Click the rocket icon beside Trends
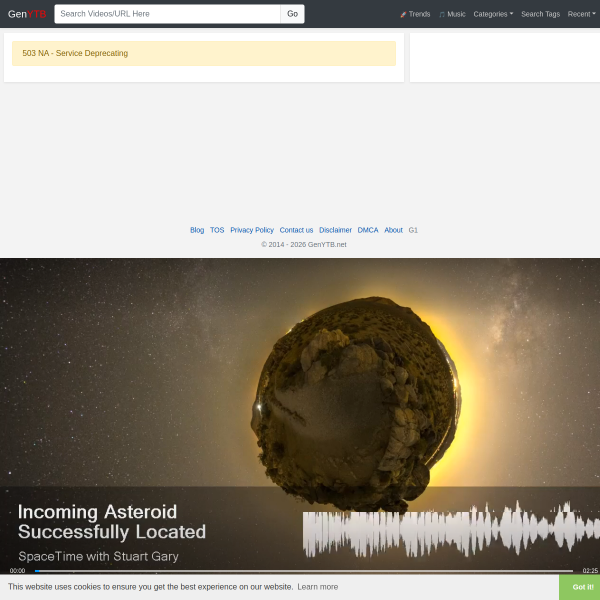 [403, 14]
